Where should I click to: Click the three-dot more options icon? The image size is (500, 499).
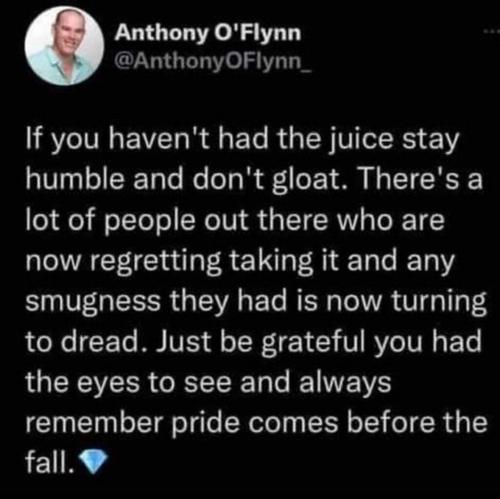pos(492,31)
